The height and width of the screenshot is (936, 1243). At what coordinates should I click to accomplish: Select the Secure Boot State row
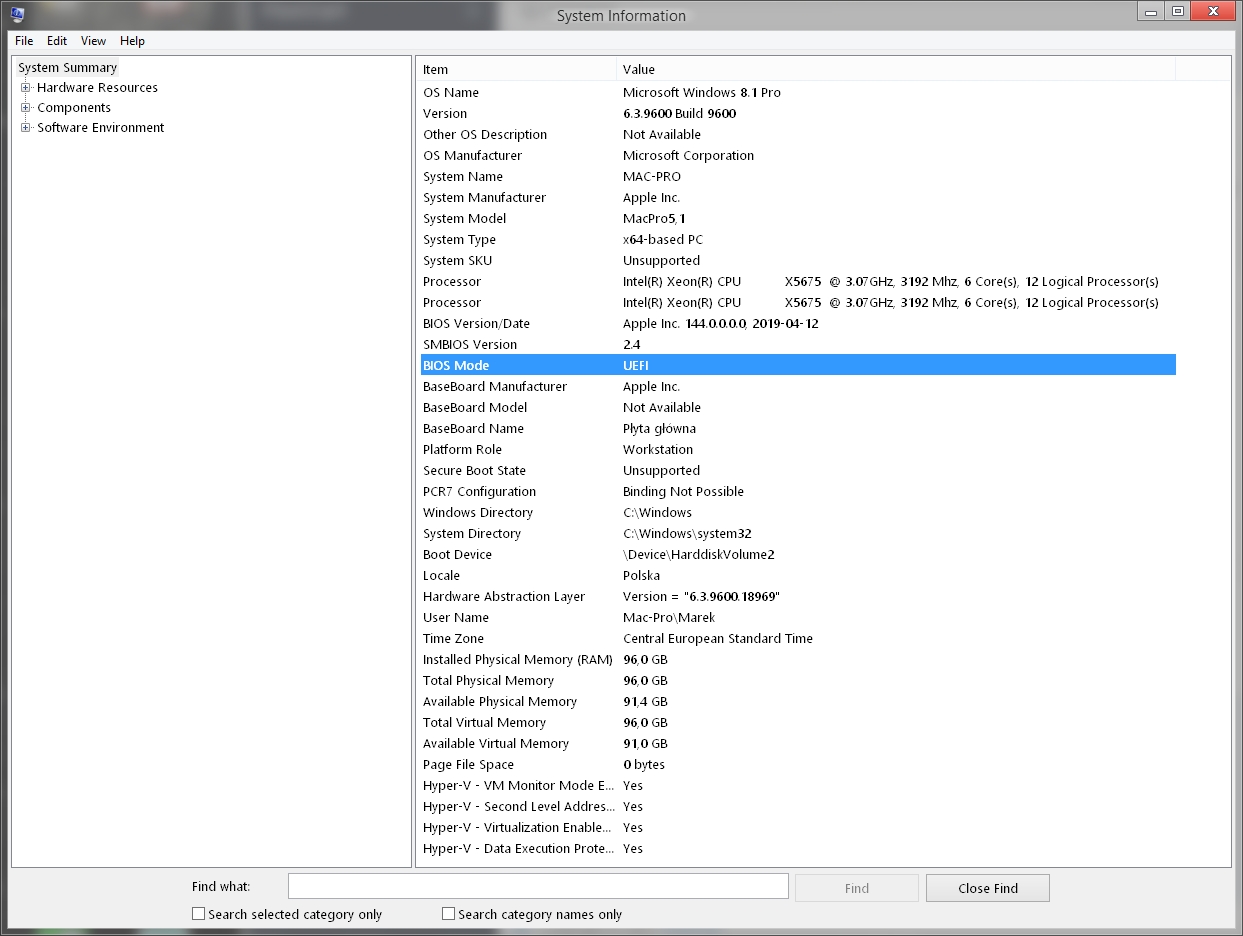tap(798, 471)
